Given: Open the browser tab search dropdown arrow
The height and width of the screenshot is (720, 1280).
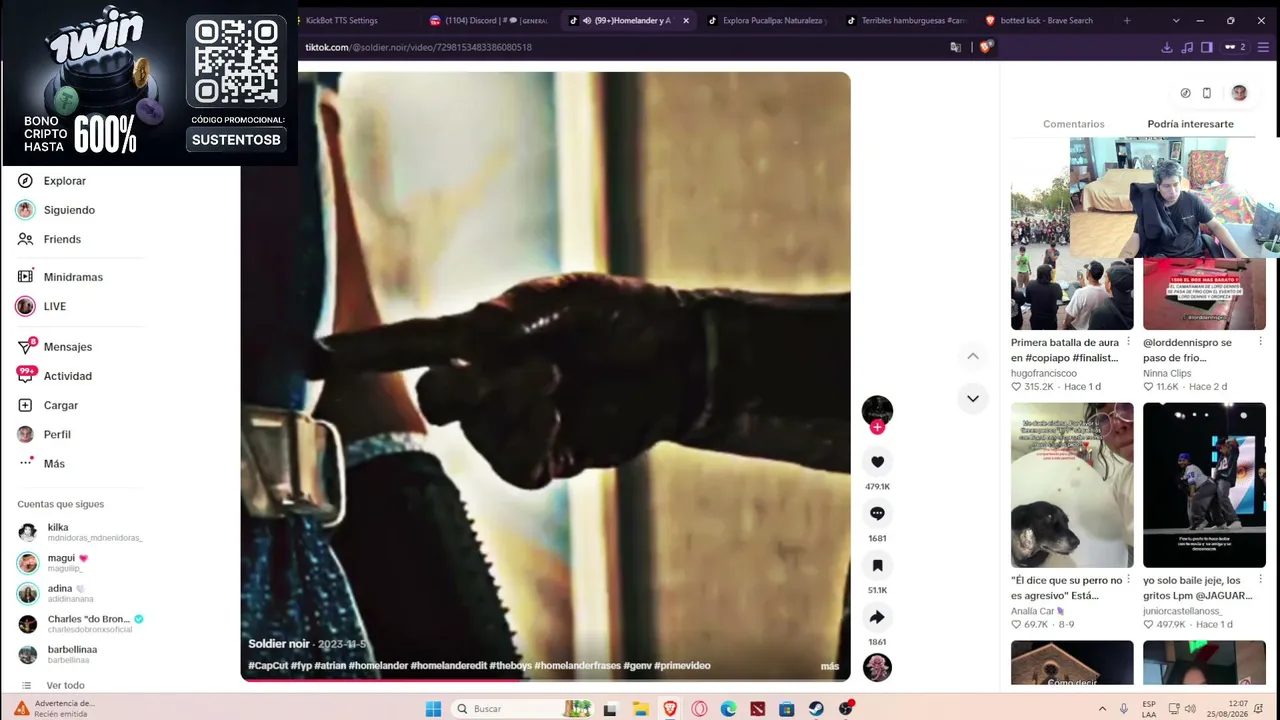Looking at the screenshot, I should pos(1176,20).
